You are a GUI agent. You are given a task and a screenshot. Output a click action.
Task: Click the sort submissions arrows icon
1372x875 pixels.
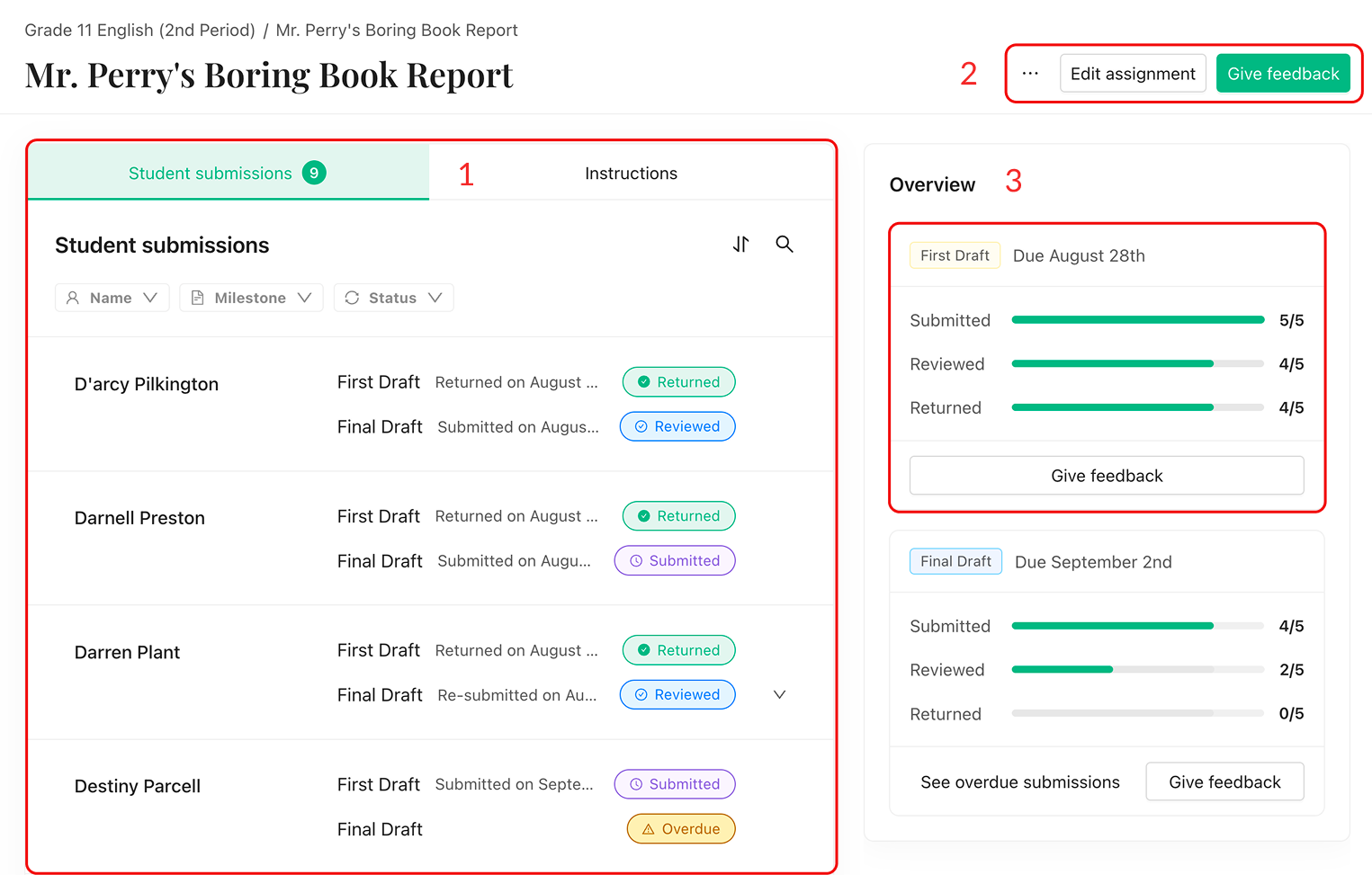[740, 244]
